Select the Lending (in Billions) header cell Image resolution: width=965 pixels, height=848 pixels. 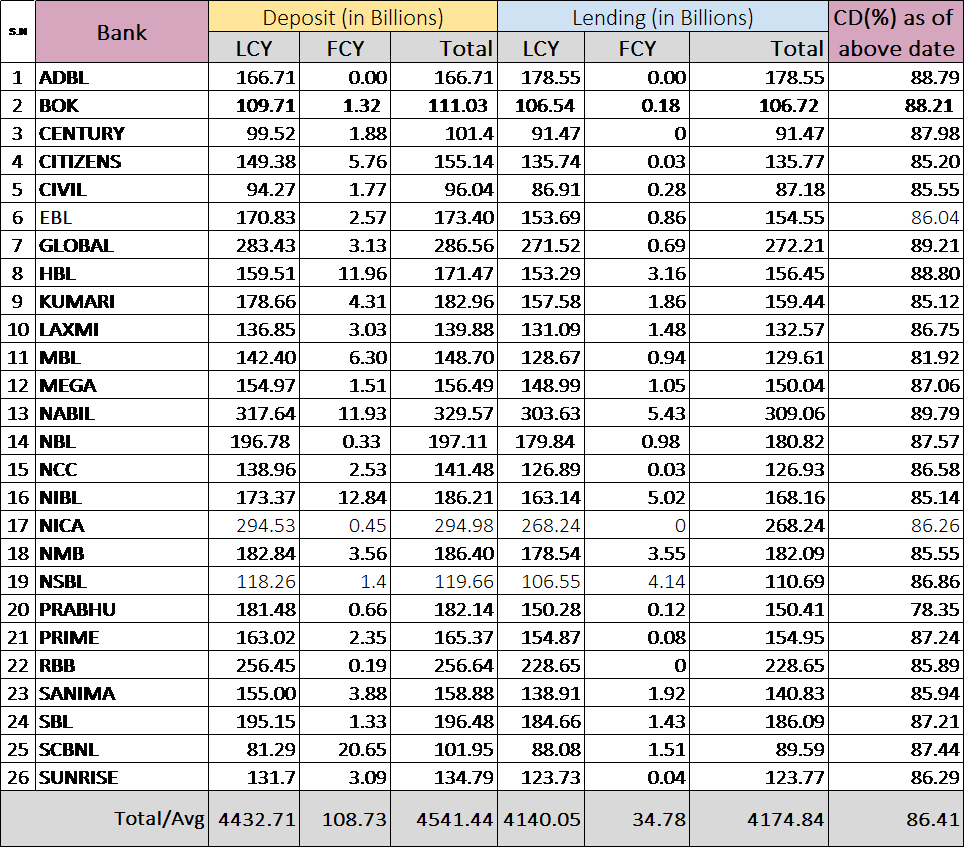tap(662, 17)
